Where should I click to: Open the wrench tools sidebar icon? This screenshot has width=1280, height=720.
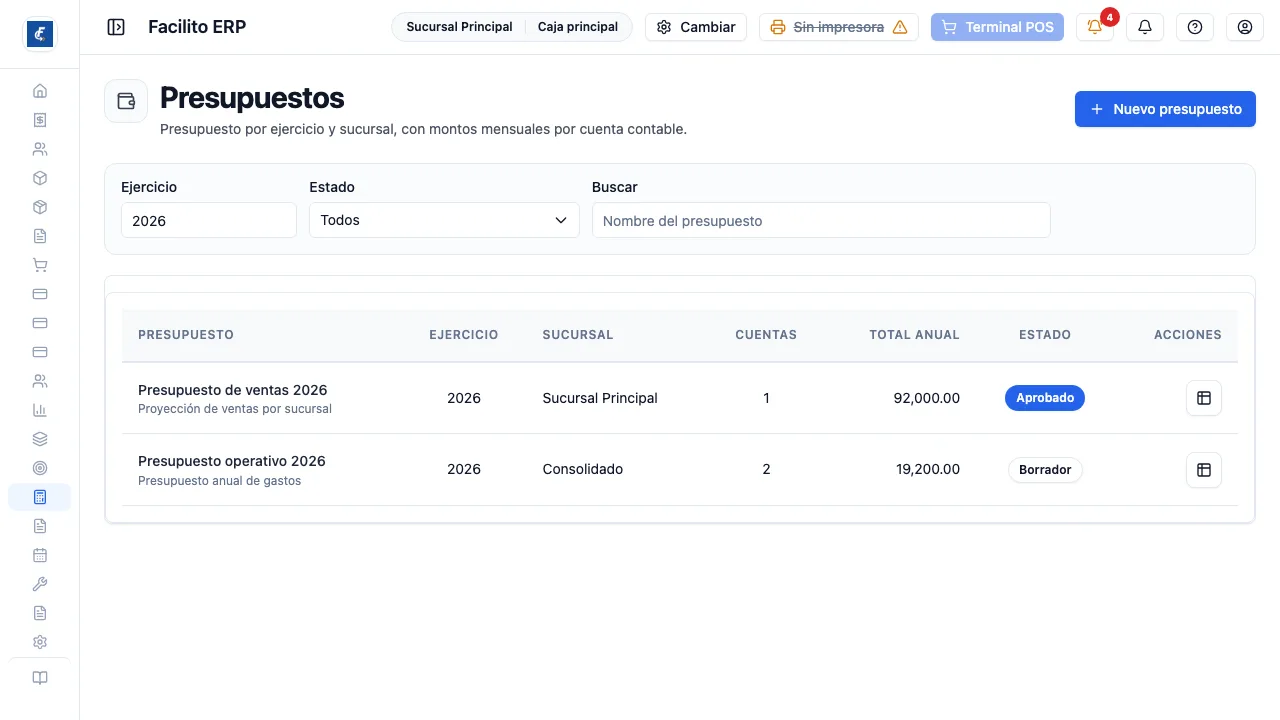(40, 584)
